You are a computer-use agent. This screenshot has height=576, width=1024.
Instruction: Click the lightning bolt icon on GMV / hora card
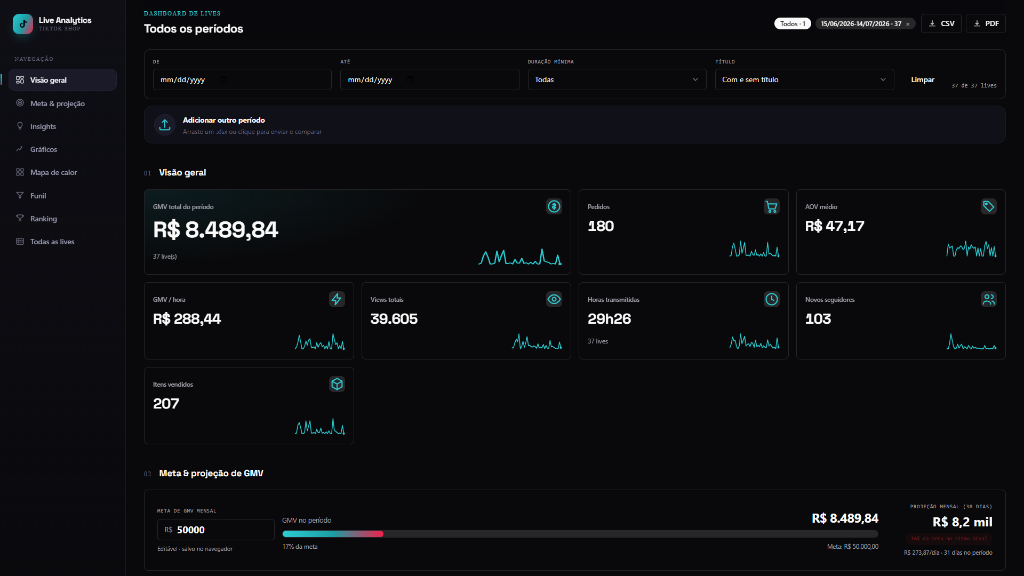click(x=336, y=299)
